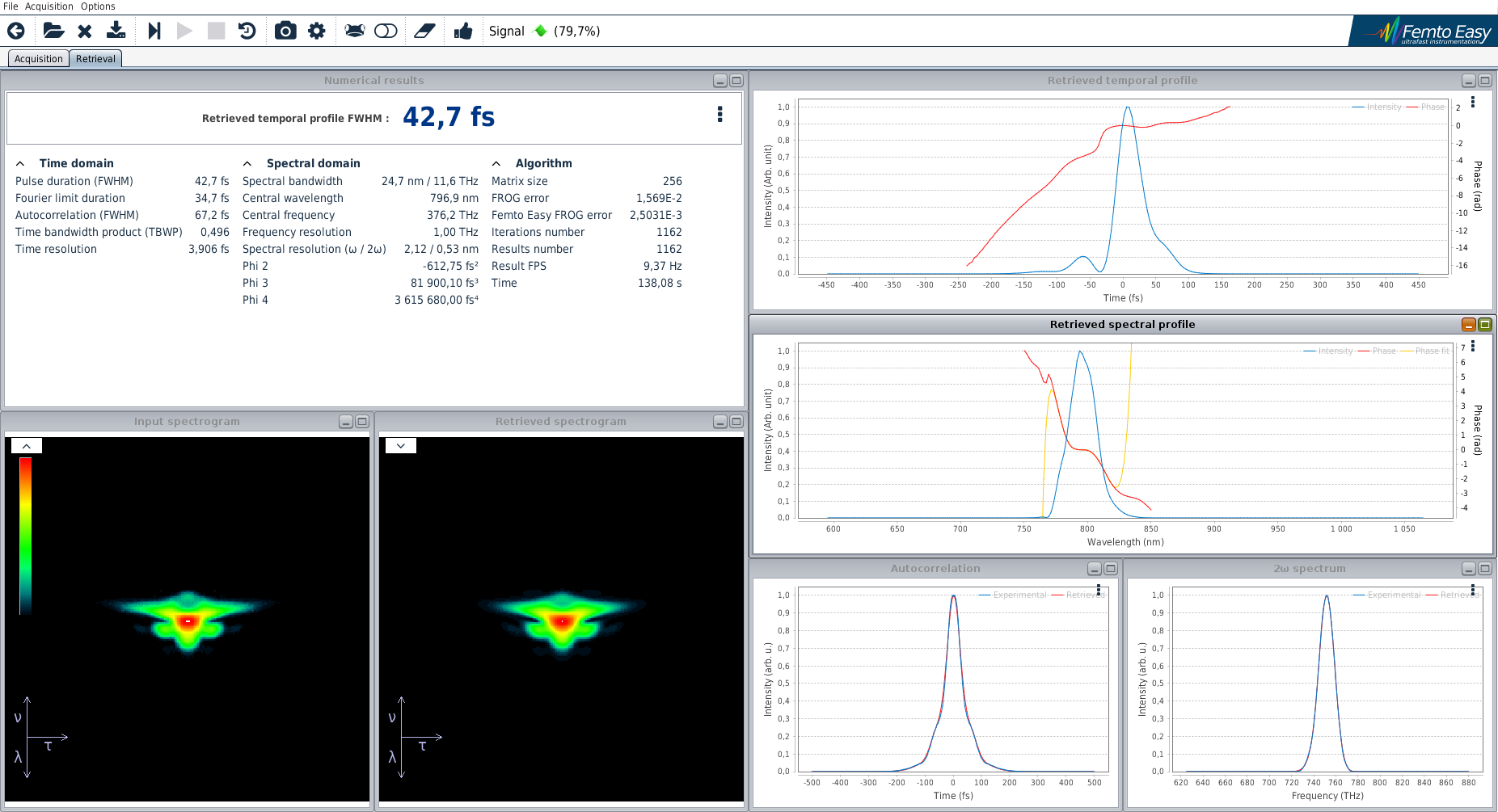Expand the Retrieved spectrogram colorbar chevron
This screenshot has height=812, width=1498.
[x=401, y=445]
